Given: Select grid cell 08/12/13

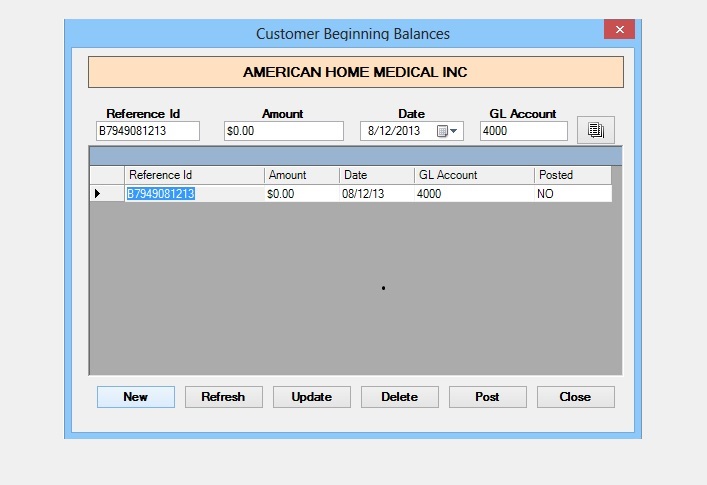Looking at the screenshot, I should coord(376,194).
